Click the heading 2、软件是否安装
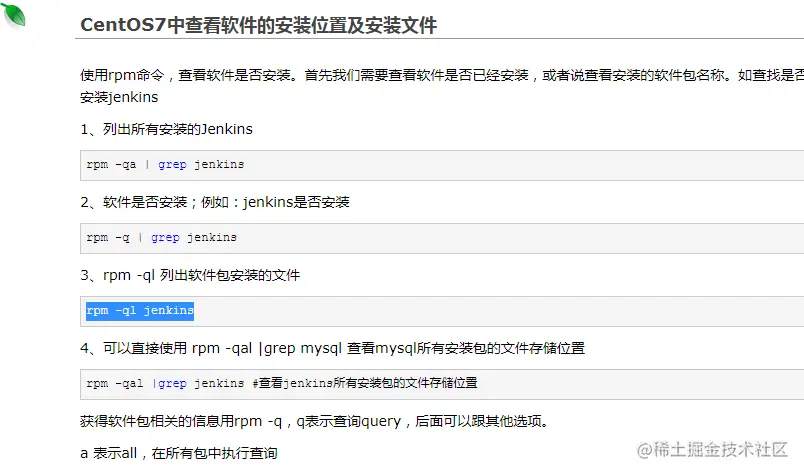804x475 pixels. (215, 202)
